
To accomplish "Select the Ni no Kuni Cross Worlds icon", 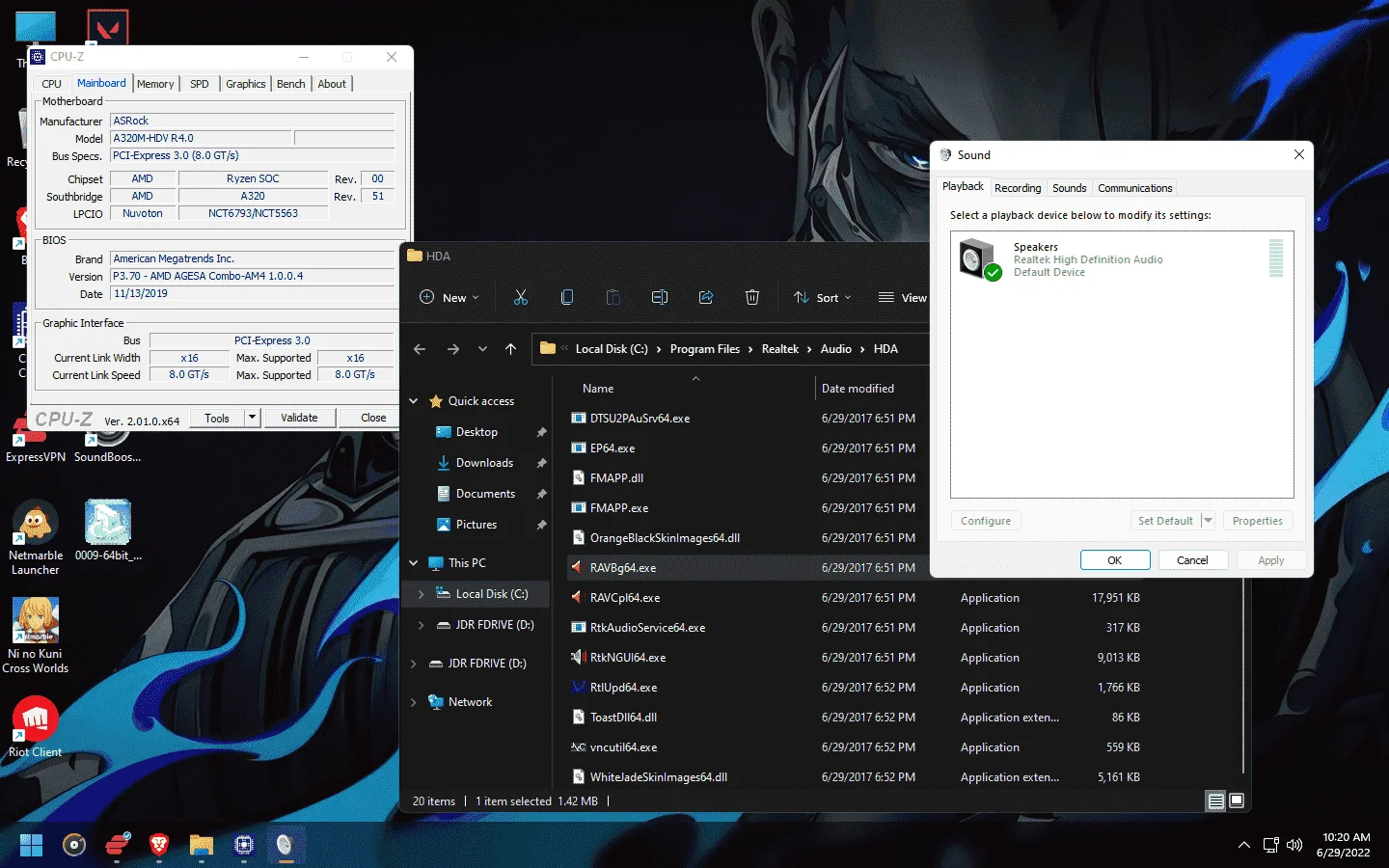I will point(36,635).
